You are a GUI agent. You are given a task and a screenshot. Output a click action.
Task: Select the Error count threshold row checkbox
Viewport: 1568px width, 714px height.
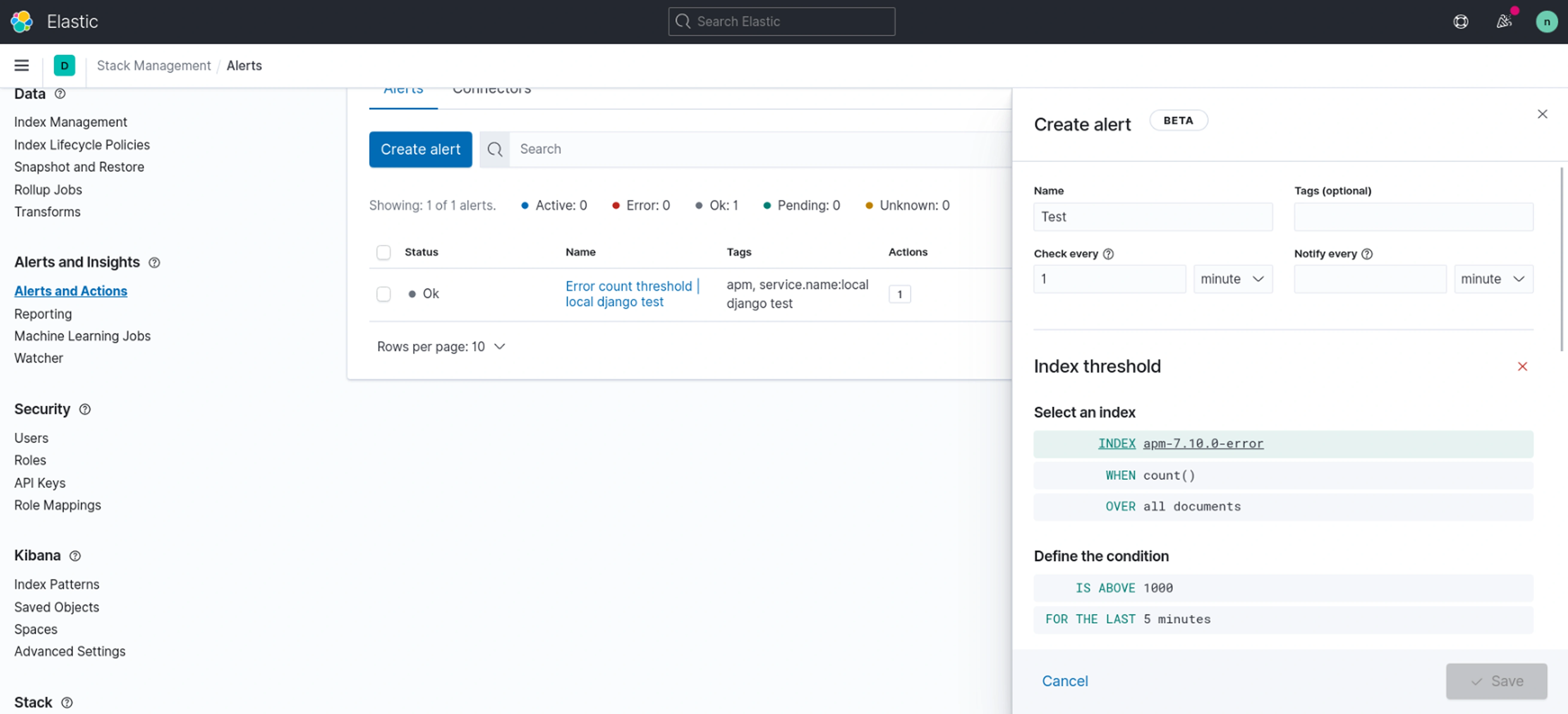pyautogui.click(x=383, y=294)
